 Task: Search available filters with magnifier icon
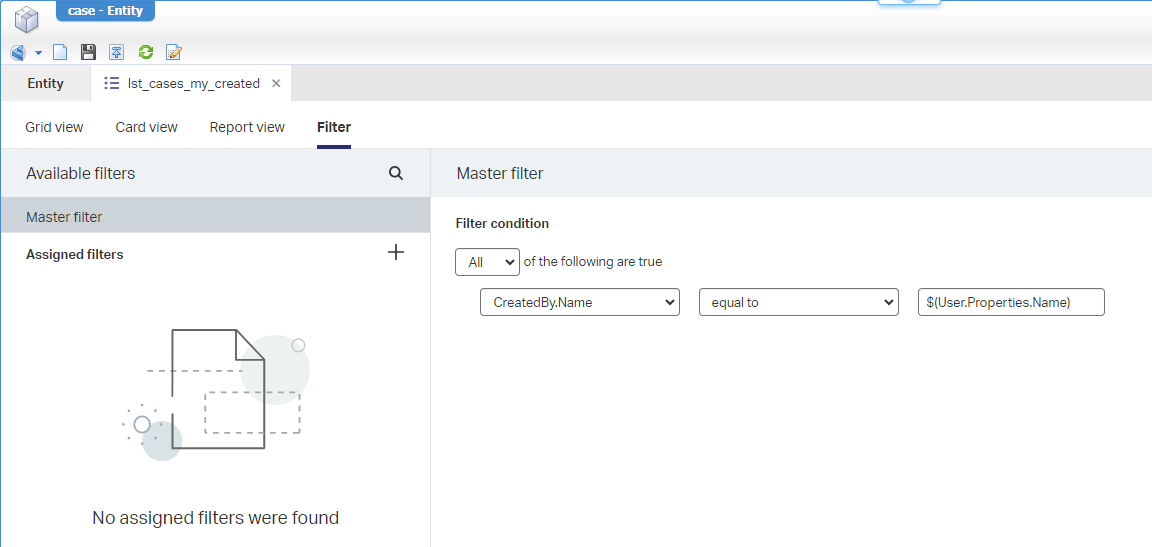pyautogui.click(x=396, y=173)
